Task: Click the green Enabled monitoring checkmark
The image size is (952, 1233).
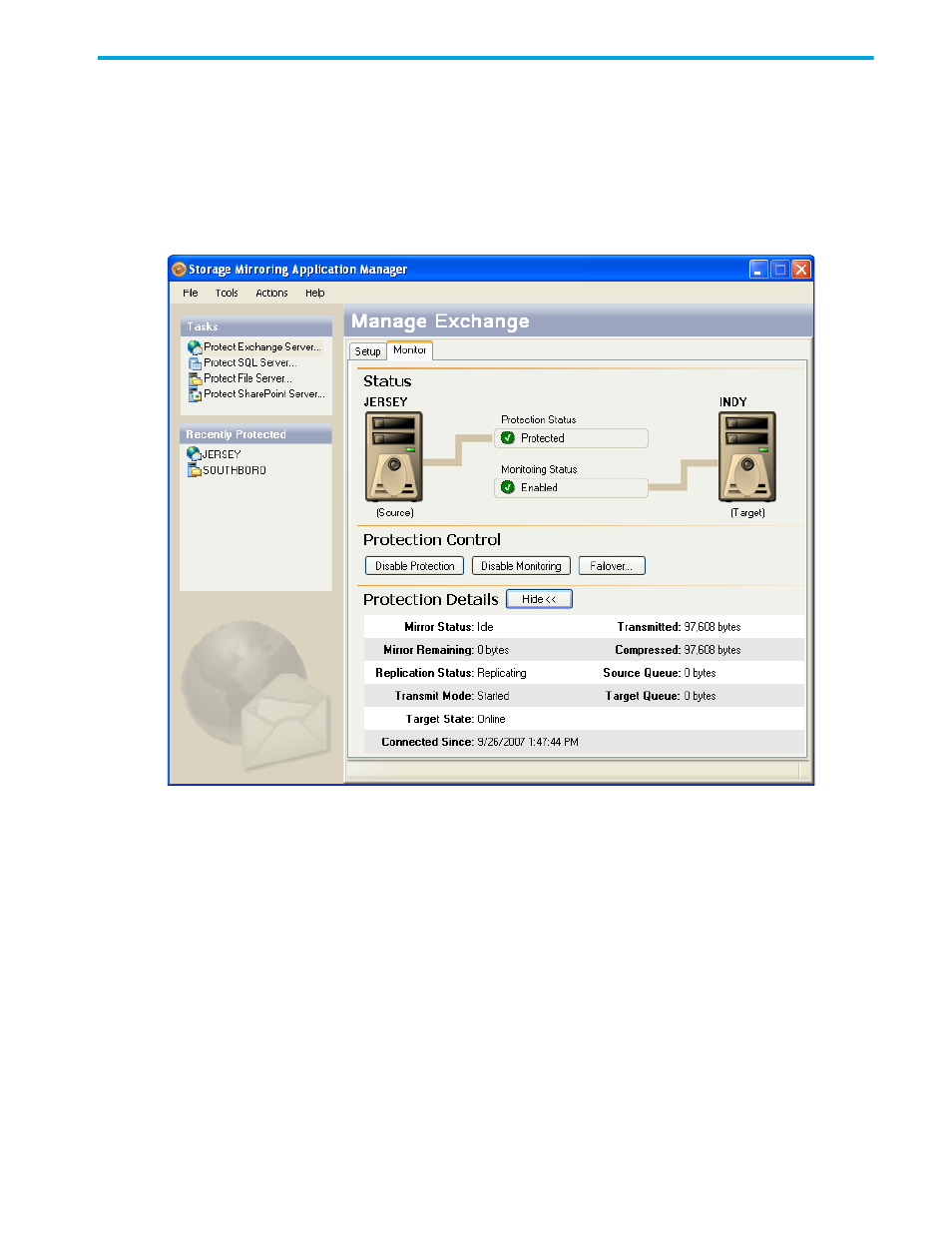Action: click(508, 487)
